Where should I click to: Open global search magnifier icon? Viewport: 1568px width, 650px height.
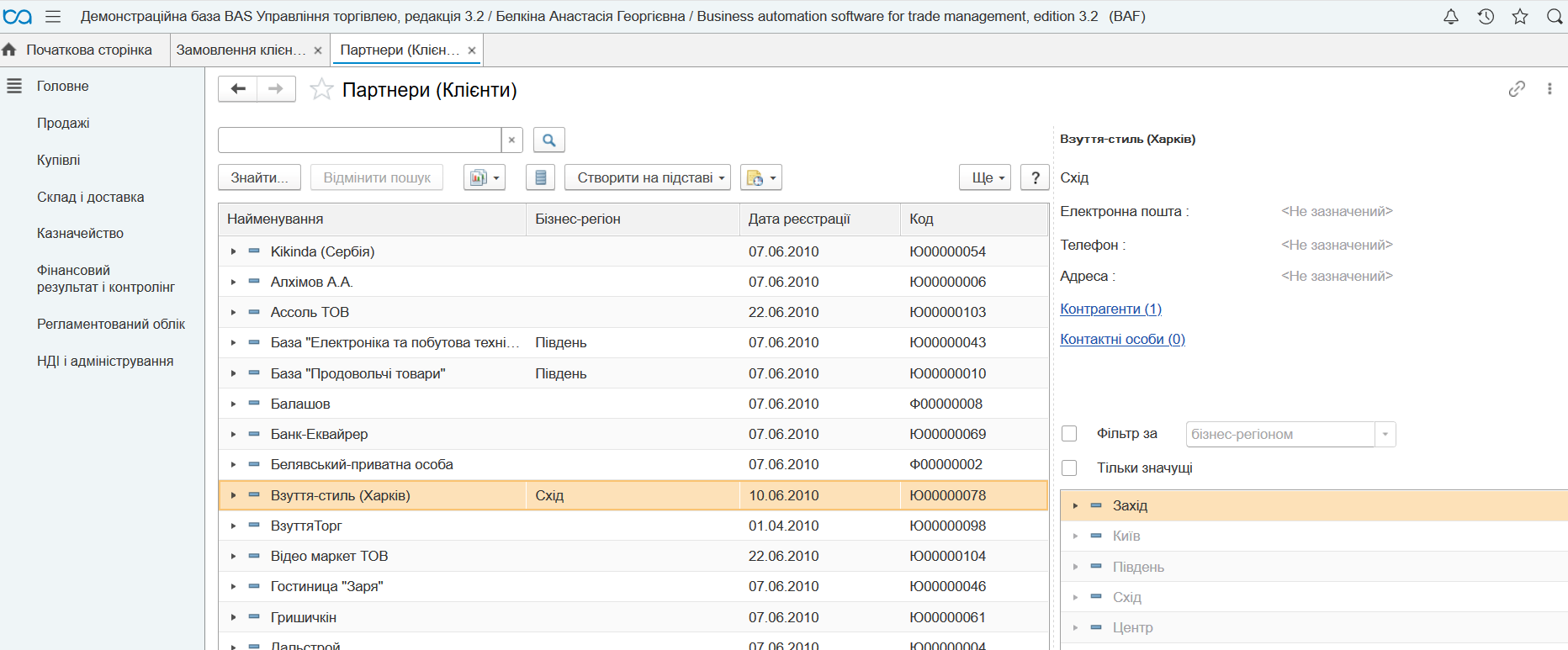point(1555,17)
